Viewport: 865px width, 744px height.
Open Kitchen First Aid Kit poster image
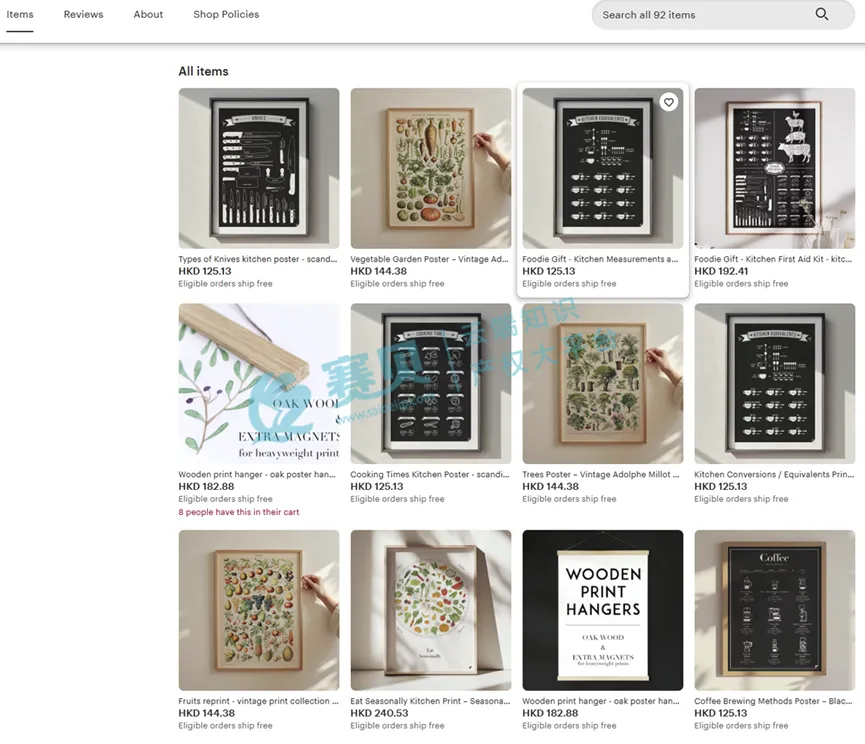point(775,168)
